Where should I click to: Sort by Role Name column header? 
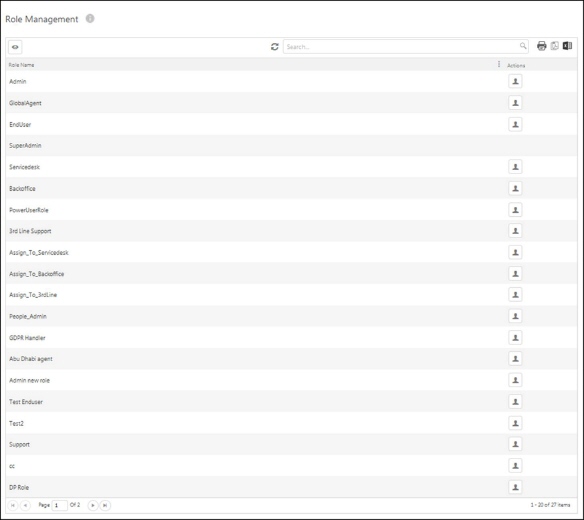tap(21, 65)
